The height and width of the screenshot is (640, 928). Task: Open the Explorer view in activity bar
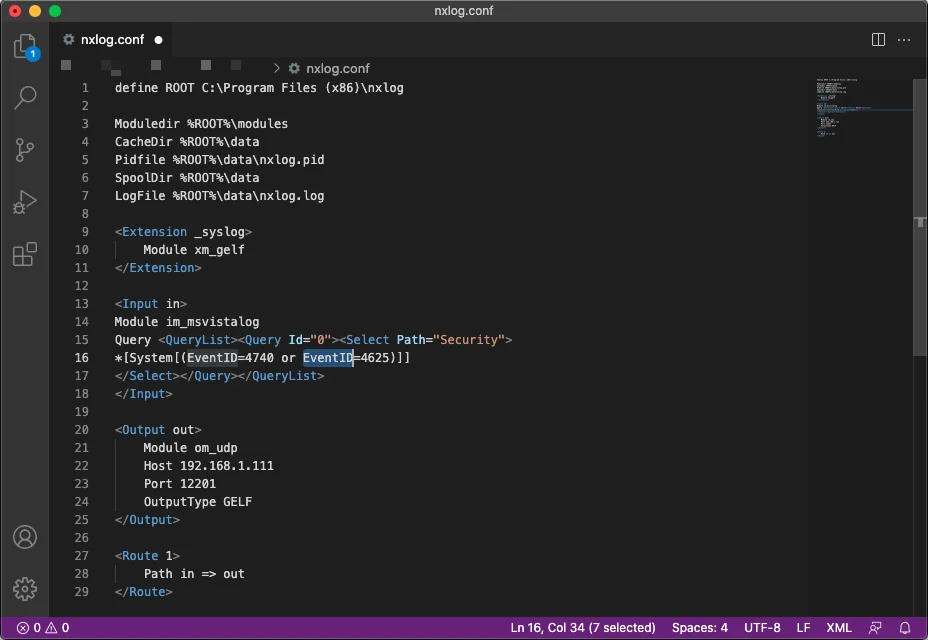pos(25,46)
